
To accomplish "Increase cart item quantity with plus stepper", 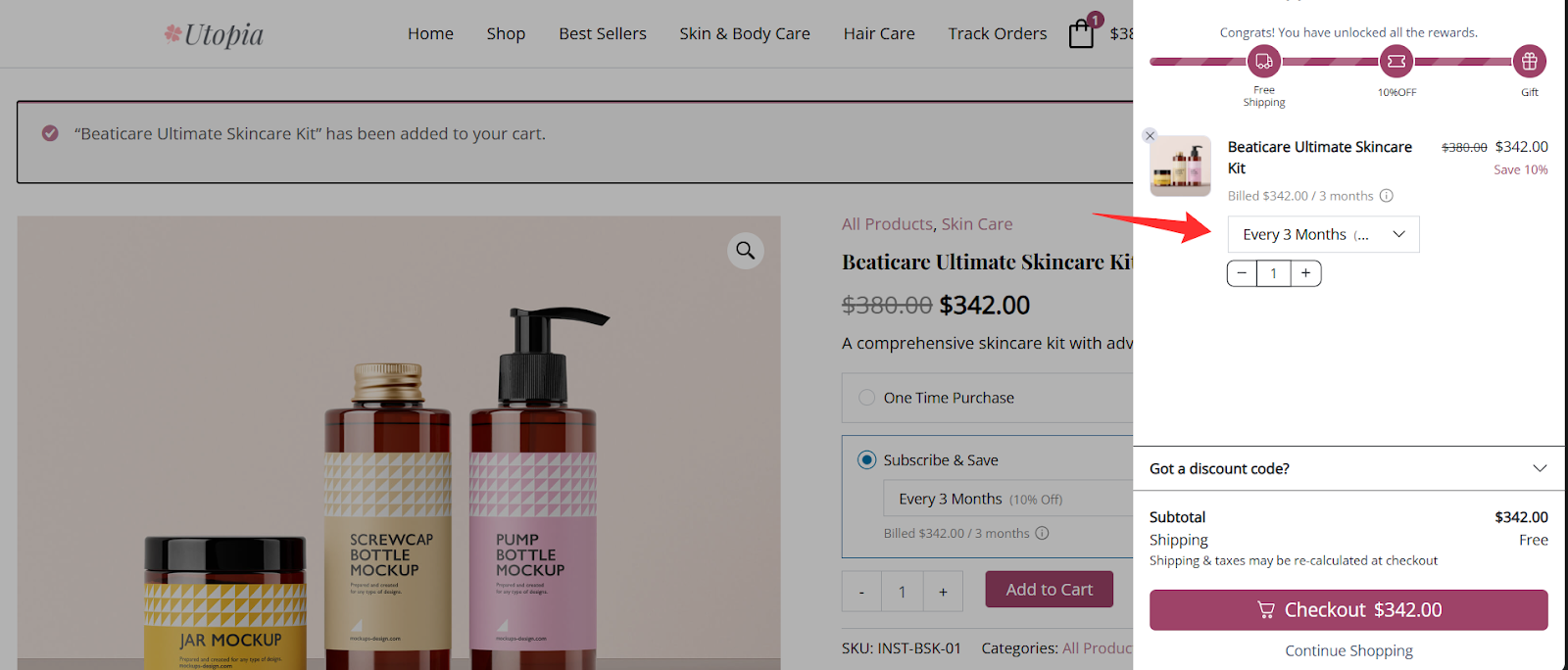I will click(1305, 272).
